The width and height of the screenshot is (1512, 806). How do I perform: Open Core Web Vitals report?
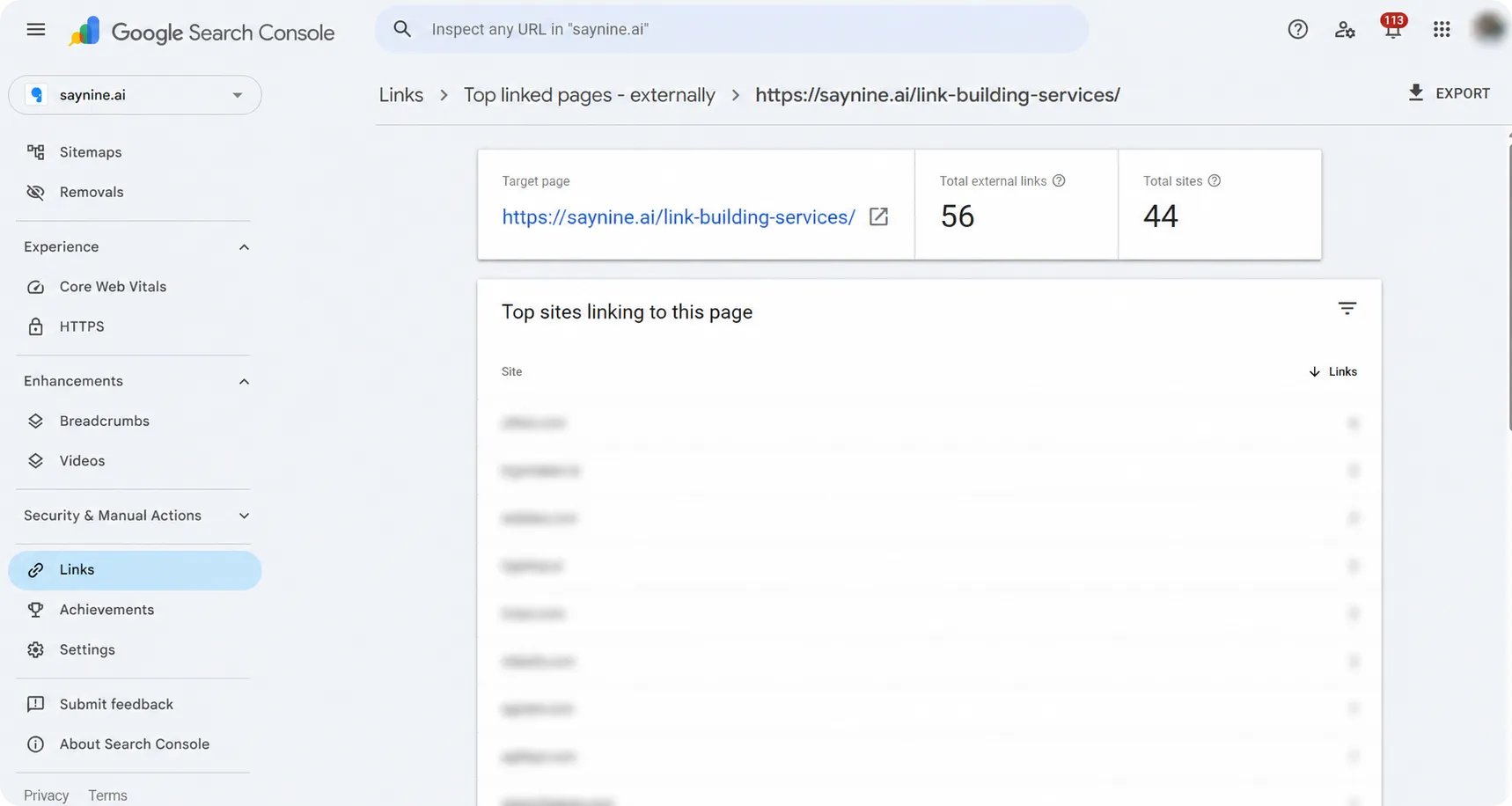[x=113, y=287]
